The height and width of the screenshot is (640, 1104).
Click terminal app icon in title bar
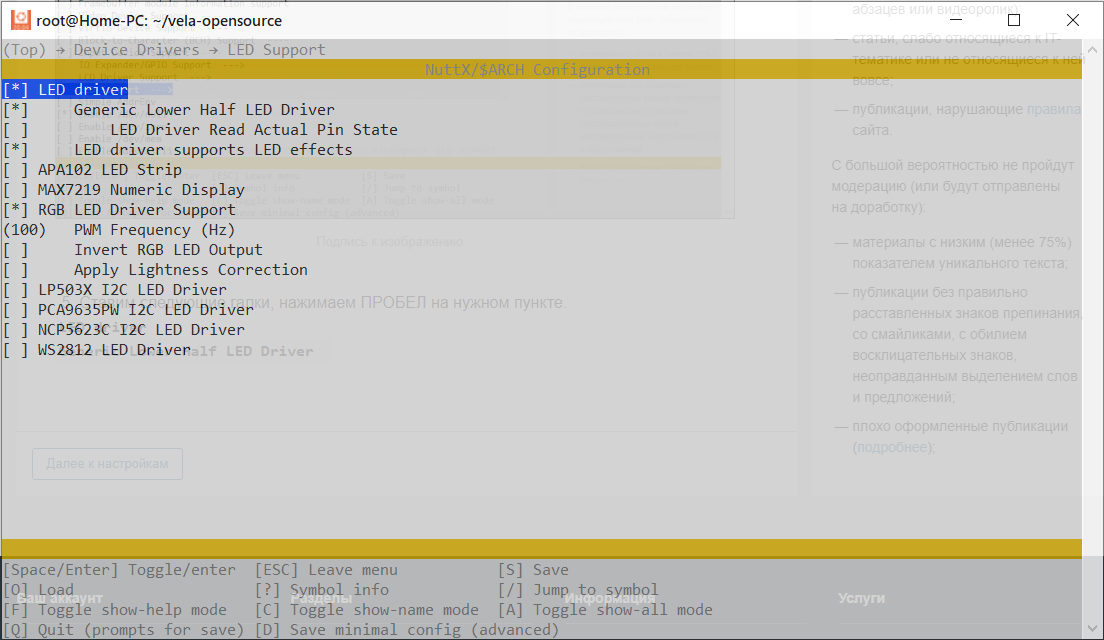point(21,20)
